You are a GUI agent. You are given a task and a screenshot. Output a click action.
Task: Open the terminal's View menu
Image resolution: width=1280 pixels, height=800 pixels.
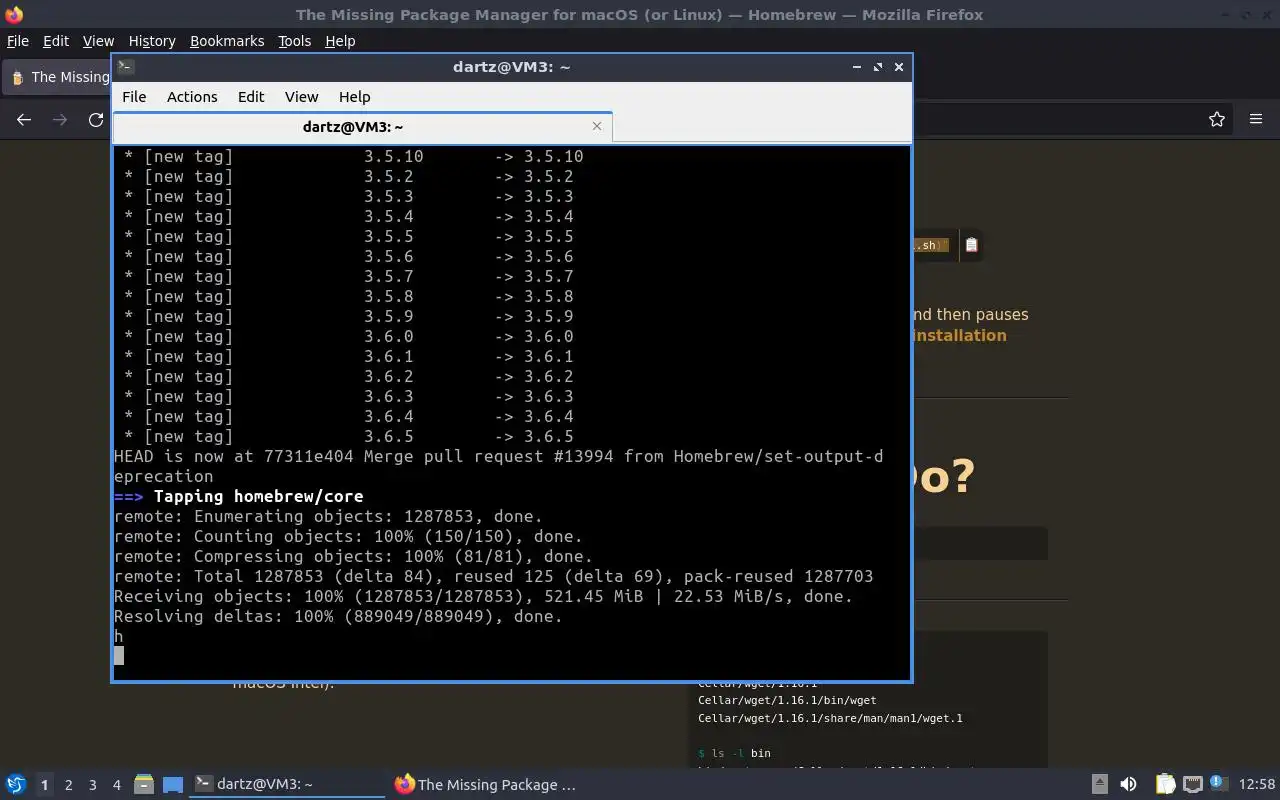(301, 97)
